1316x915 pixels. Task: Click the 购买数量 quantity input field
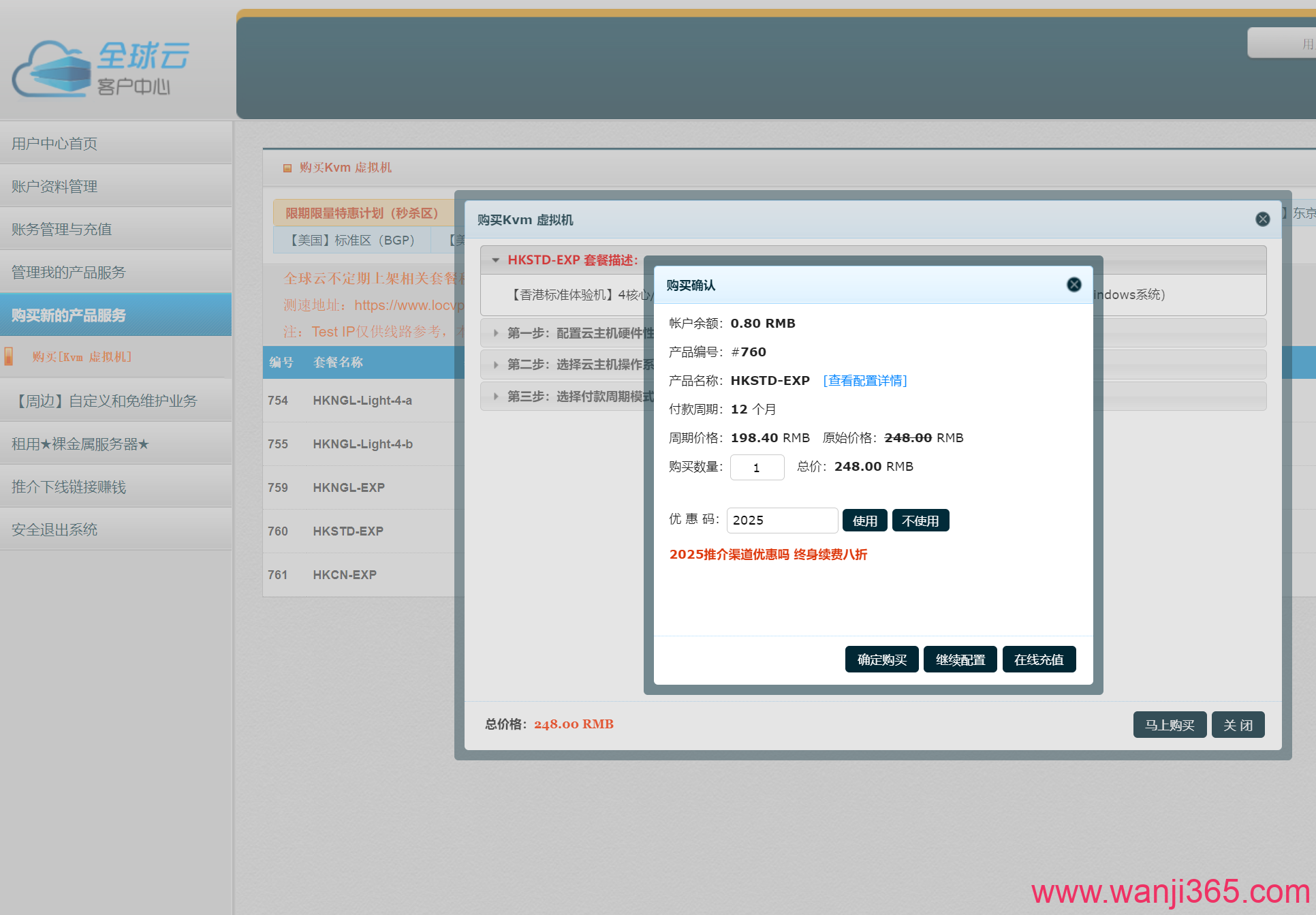pyautogui.click(x=757, y=467)
